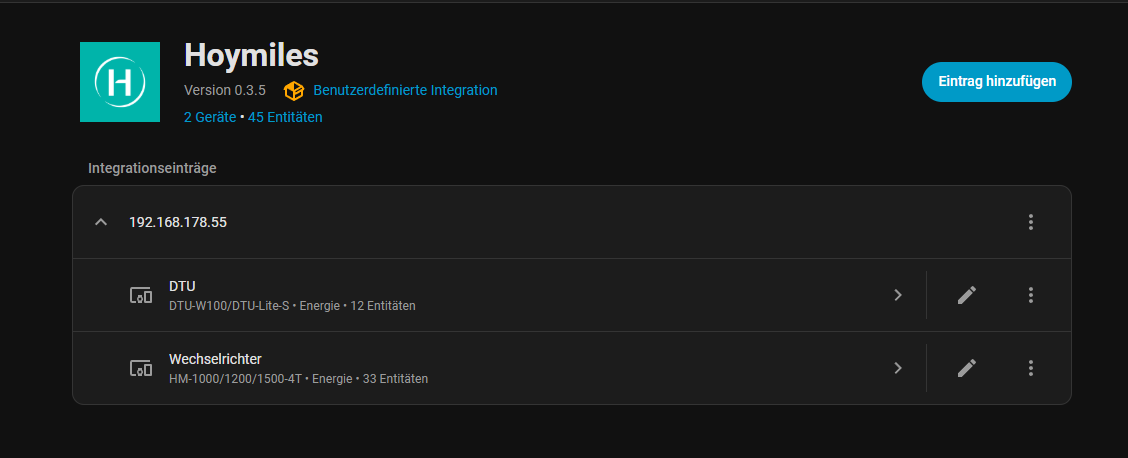Click the DTU device icon
This screenshot has width=1128, height=458.
tap(141, 295)
